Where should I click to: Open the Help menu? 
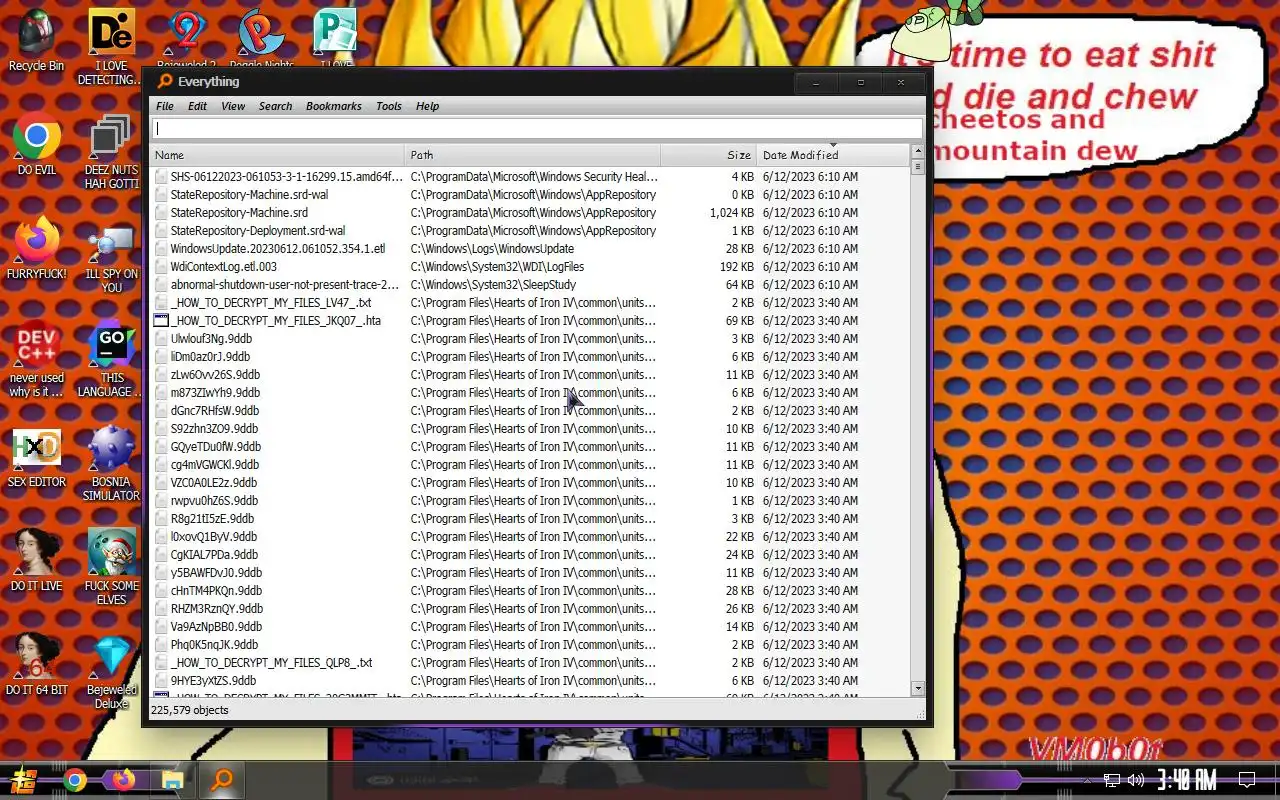pyautogui.click(x=428, y=106)
